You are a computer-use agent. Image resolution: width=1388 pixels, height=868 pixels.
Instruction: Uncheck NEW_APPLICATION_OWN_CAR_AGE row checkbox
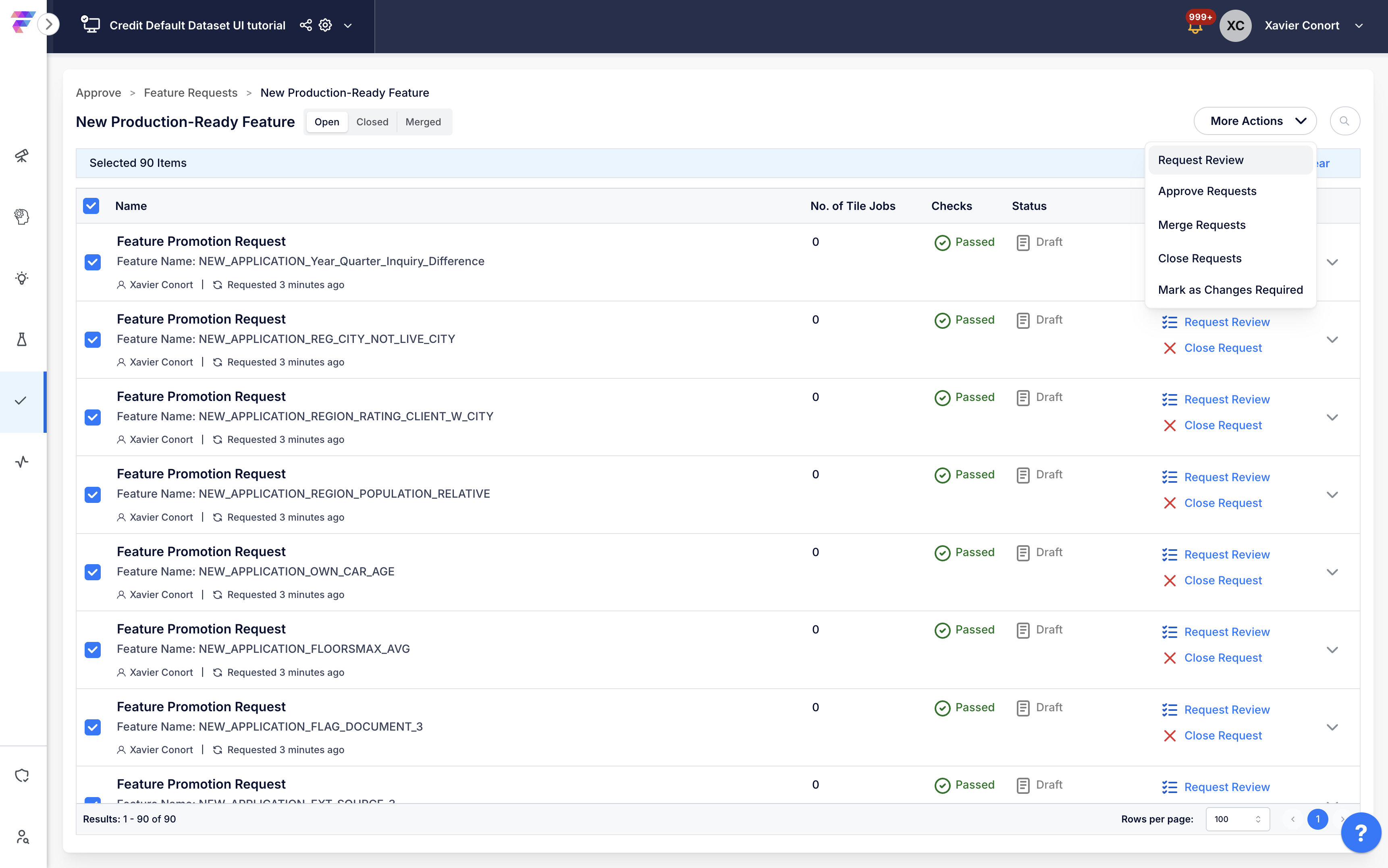tap(92, 572)
